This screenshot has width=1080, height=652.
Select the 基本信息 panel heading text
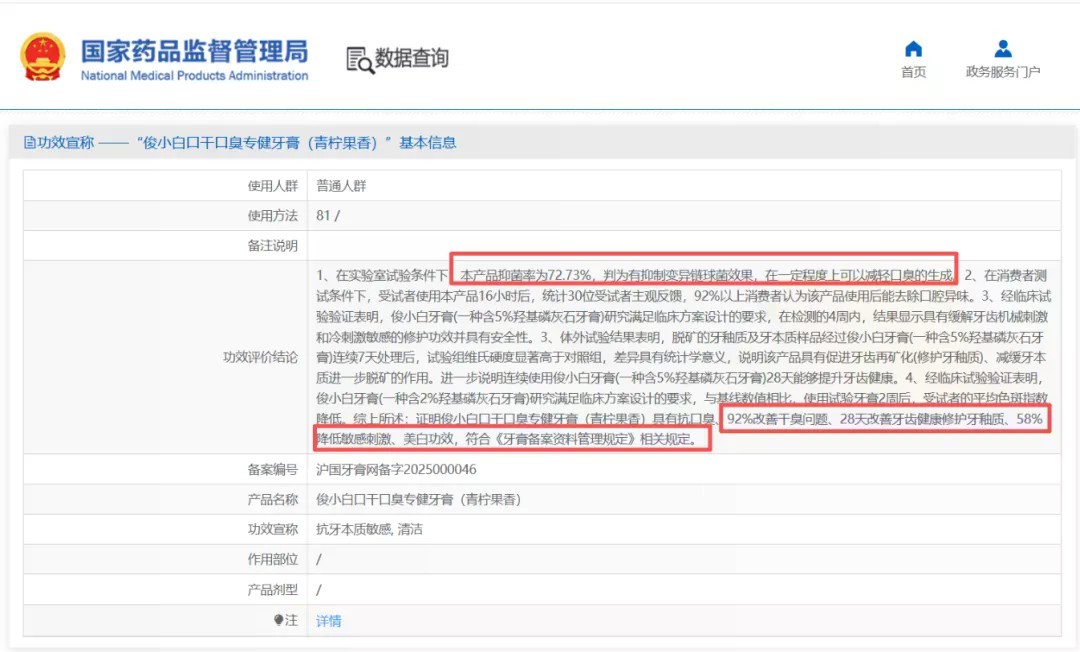coord(428,143)
